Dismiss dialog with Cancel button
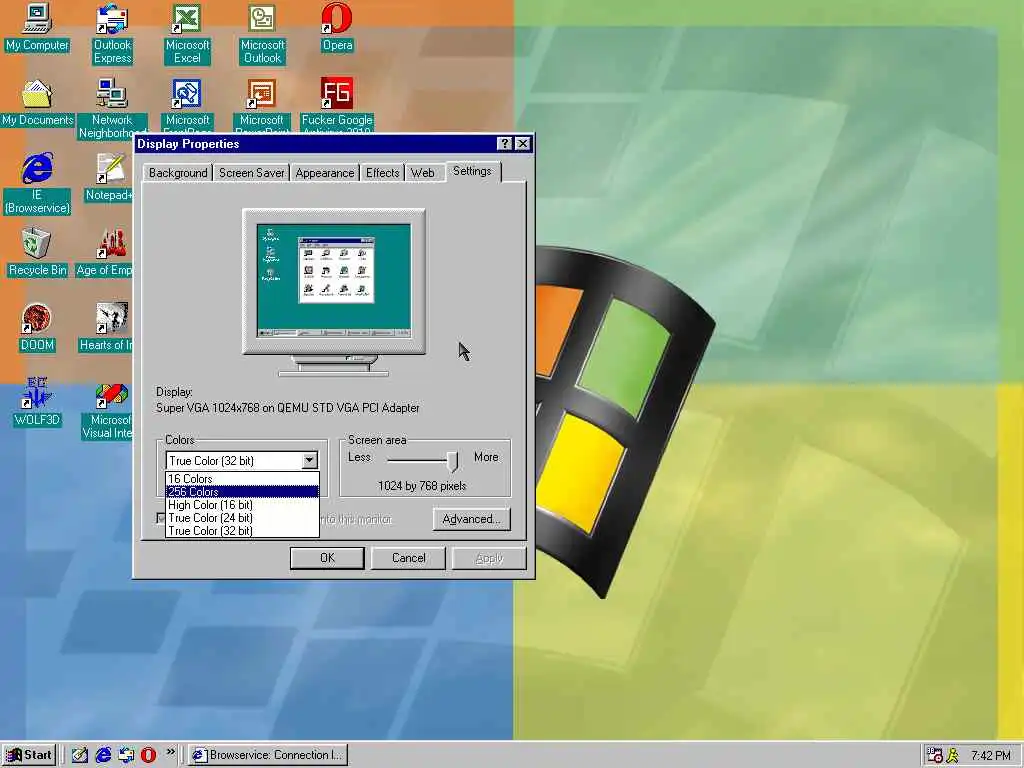1024x768 pixels. [x=408, y=558]
